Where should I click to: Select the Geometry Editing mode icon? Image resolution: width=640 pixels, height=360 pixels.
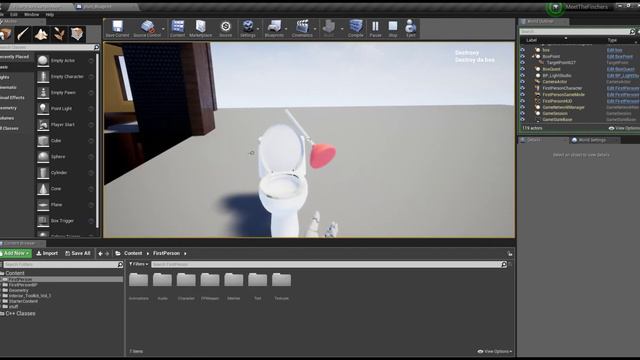(x=77, y=34)
